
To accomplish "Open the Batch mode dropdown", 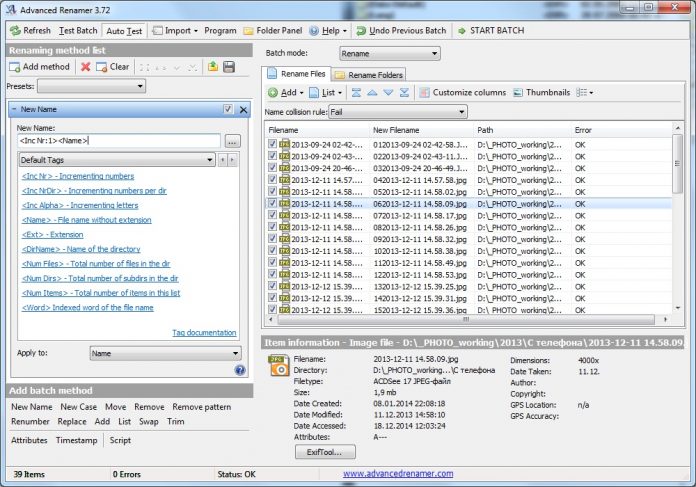I will coord(389,53).
